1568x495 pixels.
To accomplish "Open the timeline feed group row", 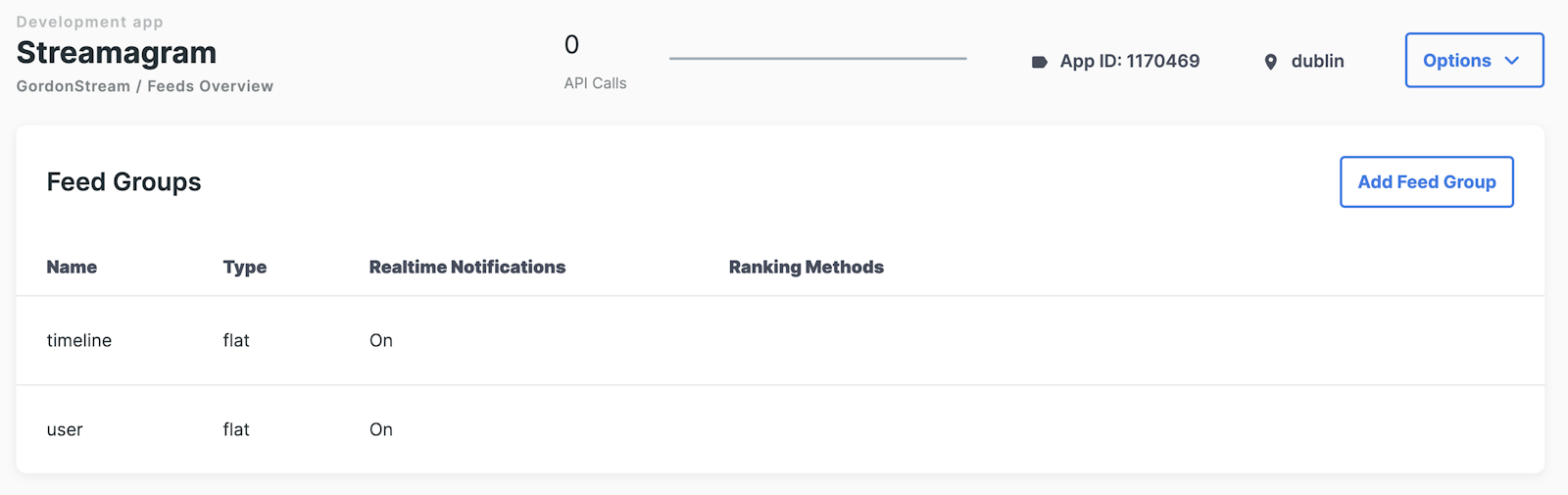I will tap(79, 340).
